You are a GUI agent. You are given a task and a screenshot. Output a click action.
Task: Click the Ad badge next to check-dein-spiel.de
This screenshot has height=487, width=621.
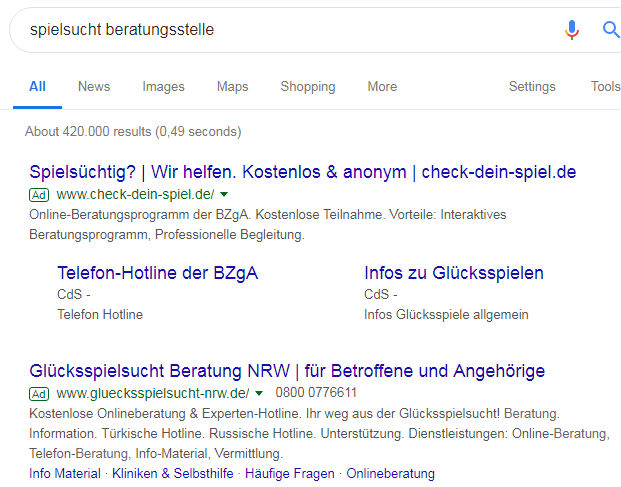click(39, 195)
